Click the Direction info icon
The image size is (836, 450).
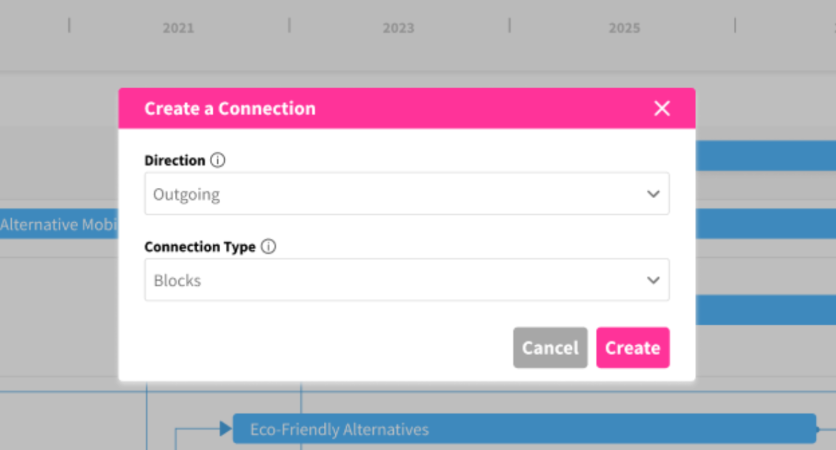(x=218, y=160)
